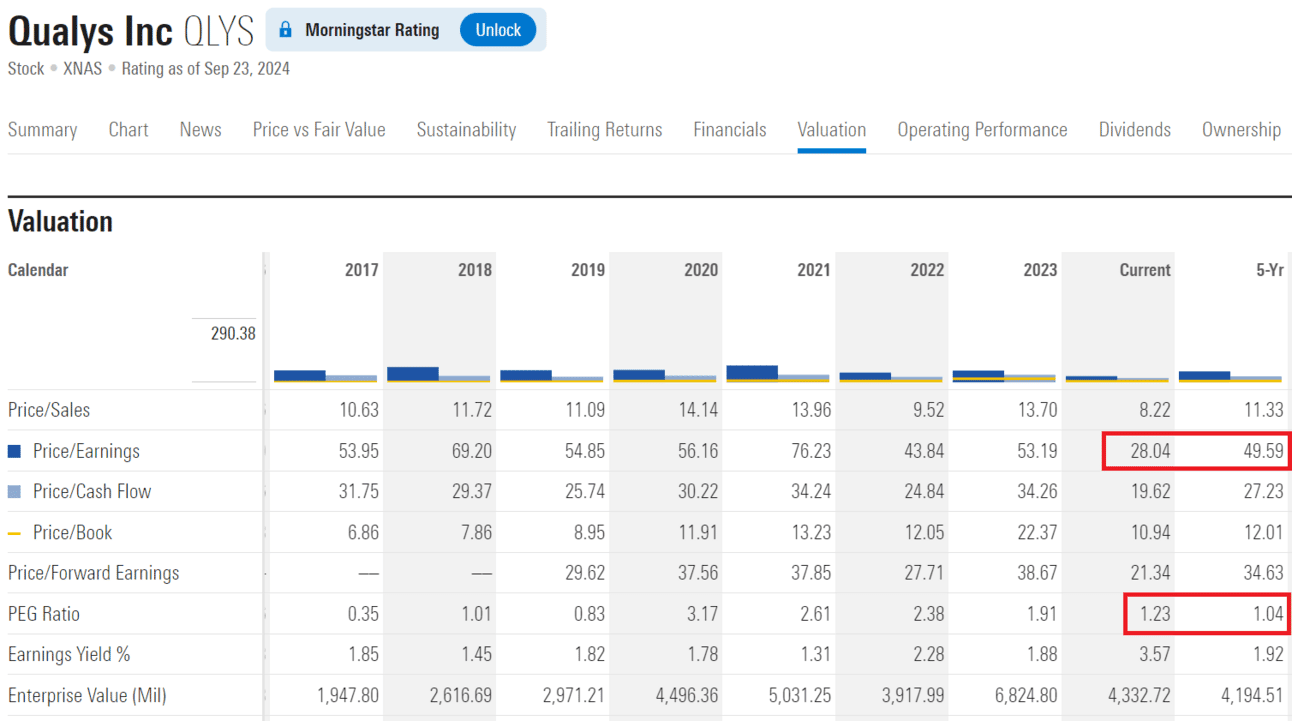The image size is (1292, 721).
Task: Click the Current column mini bar chart
Action: click(x=1116, y=378)
